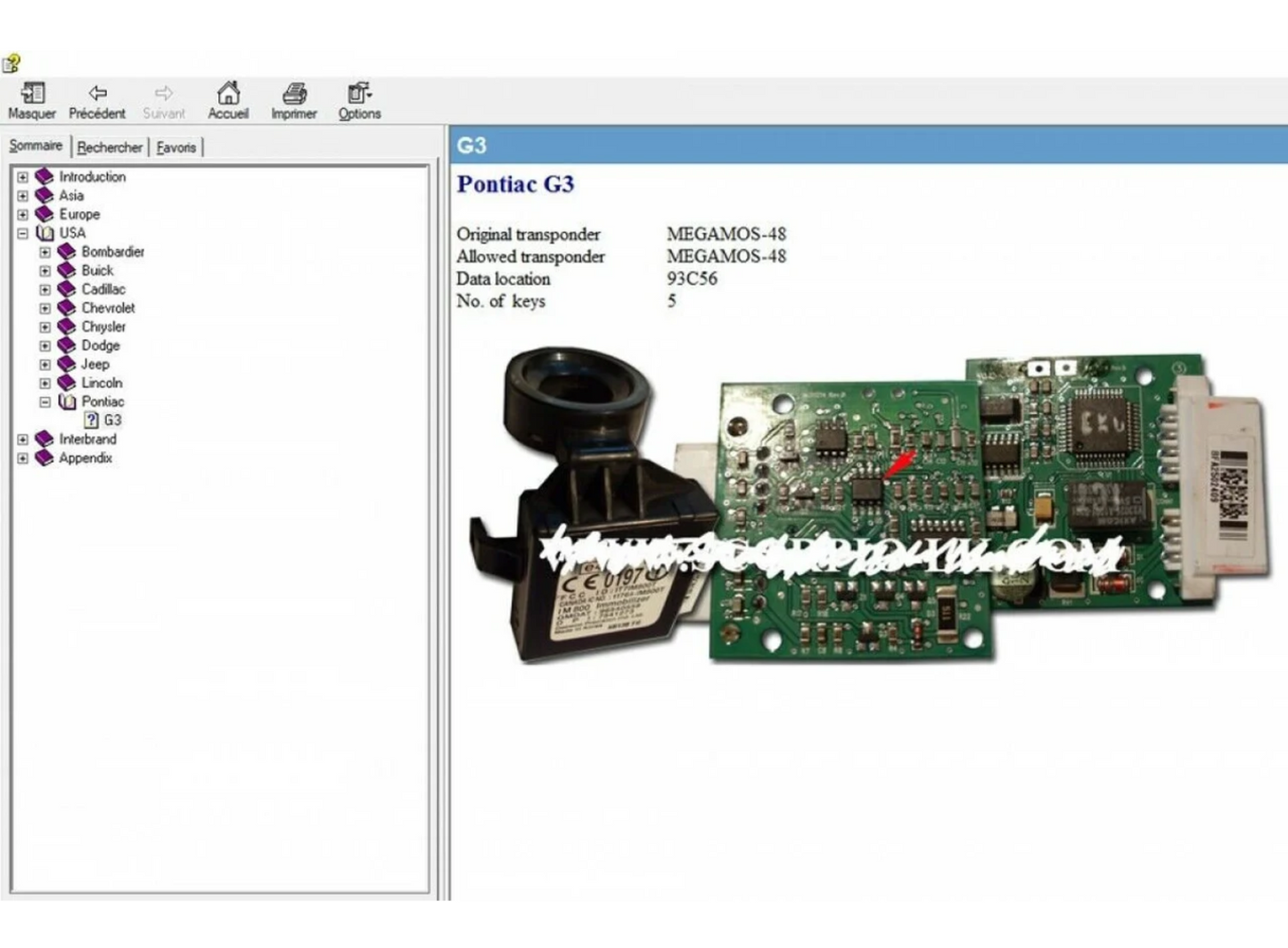Switch to the Favoris tab
This screenshot has height=948, width=1288.
click(176, 147)
